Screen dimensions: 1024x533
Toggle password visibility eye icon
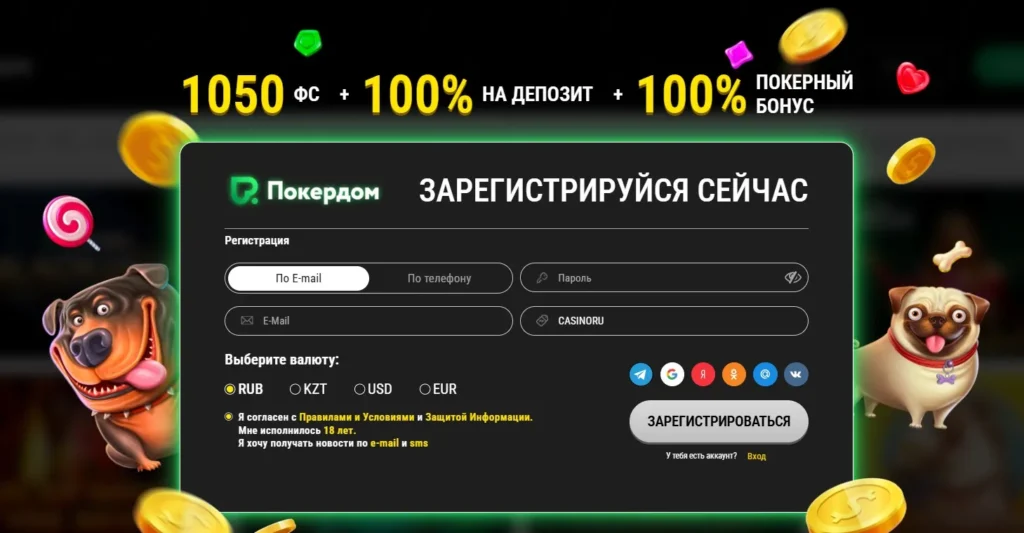[793, 278]
